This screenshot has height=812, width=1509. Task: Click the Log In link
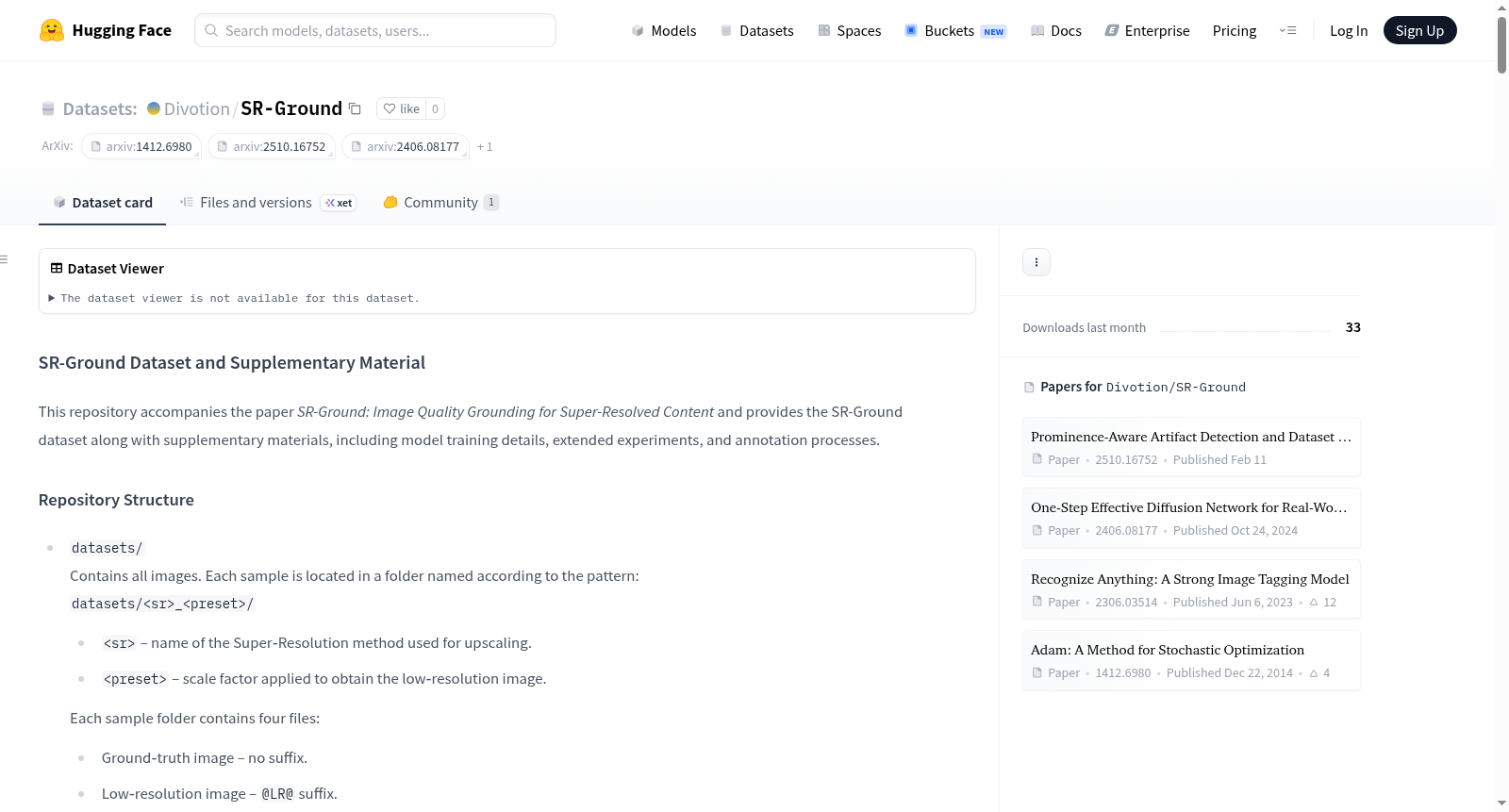[1349, 30]
